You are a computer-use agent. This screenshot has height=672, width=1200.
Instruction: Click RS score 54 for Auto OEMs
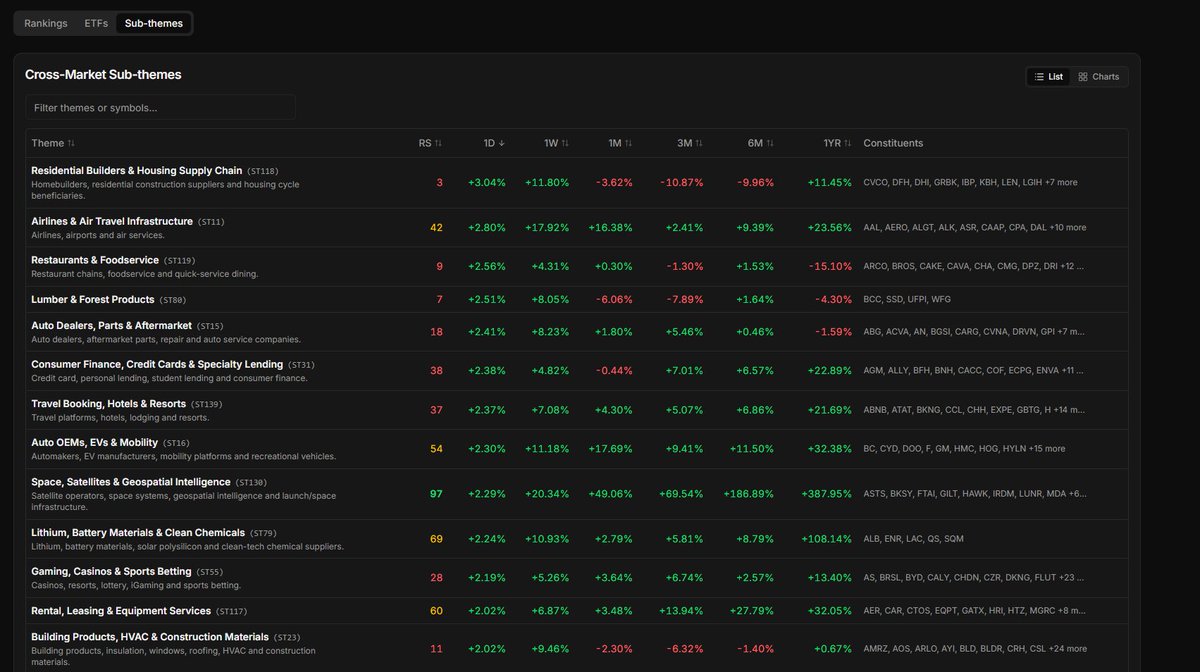pyautogui.click(x=436, y=449)
